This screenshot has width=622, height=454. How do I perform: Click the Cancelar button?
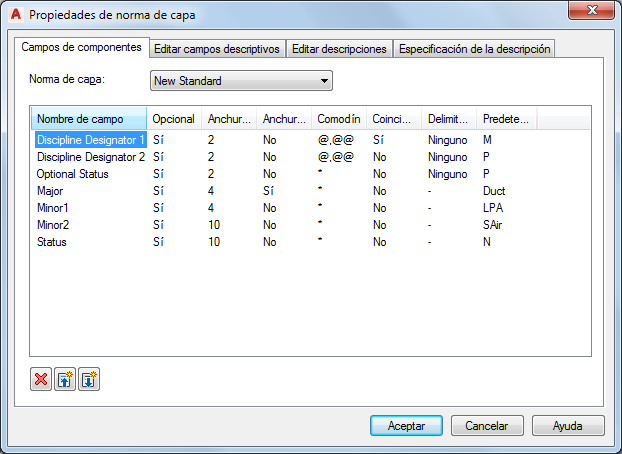(487, 426)
